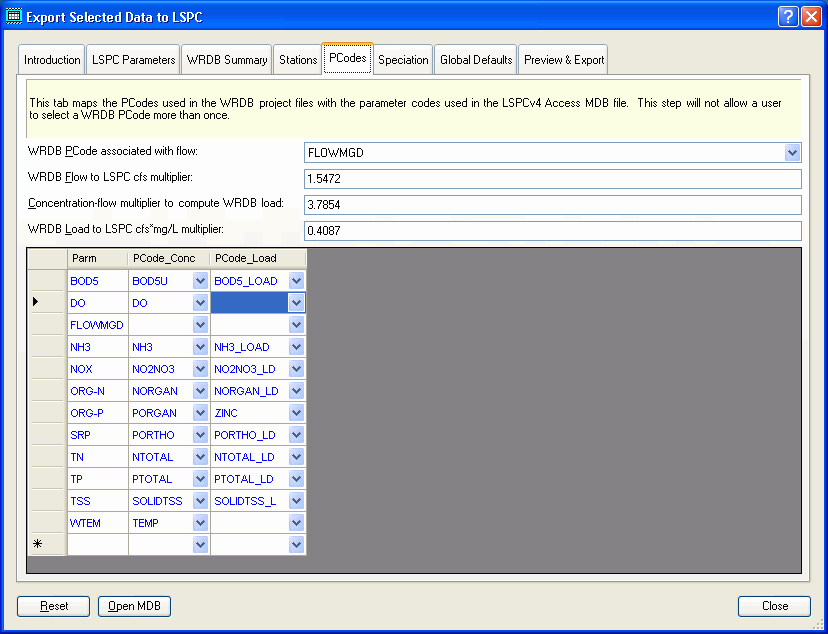The image size is (828, 634).
Task: Switch to the Stations tab
Action: tap(297, 59)
